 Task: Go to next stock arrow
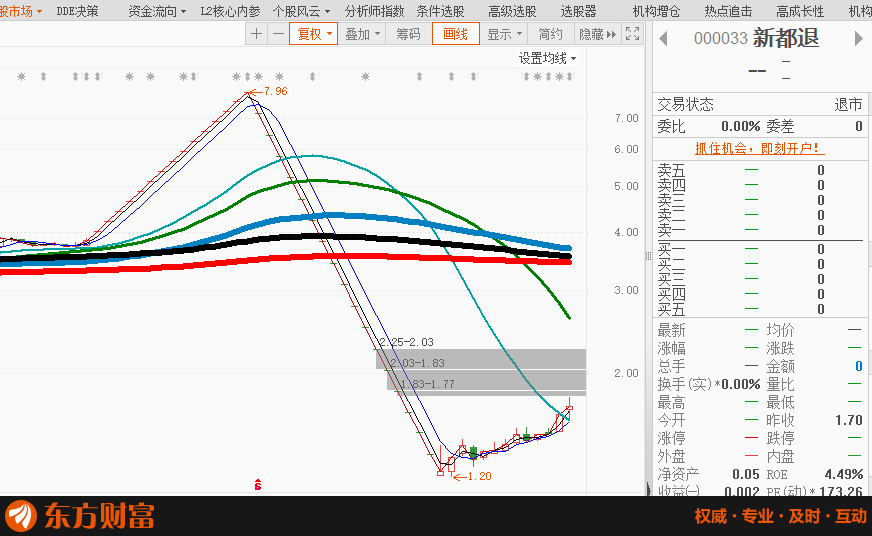coord(859,39)
